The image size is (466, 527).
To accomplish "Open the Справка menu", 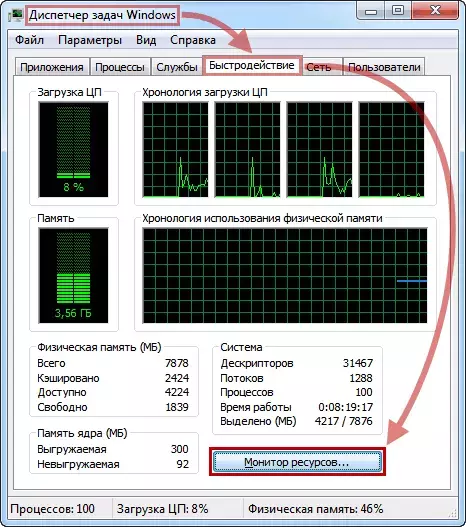I will point(193,40).
